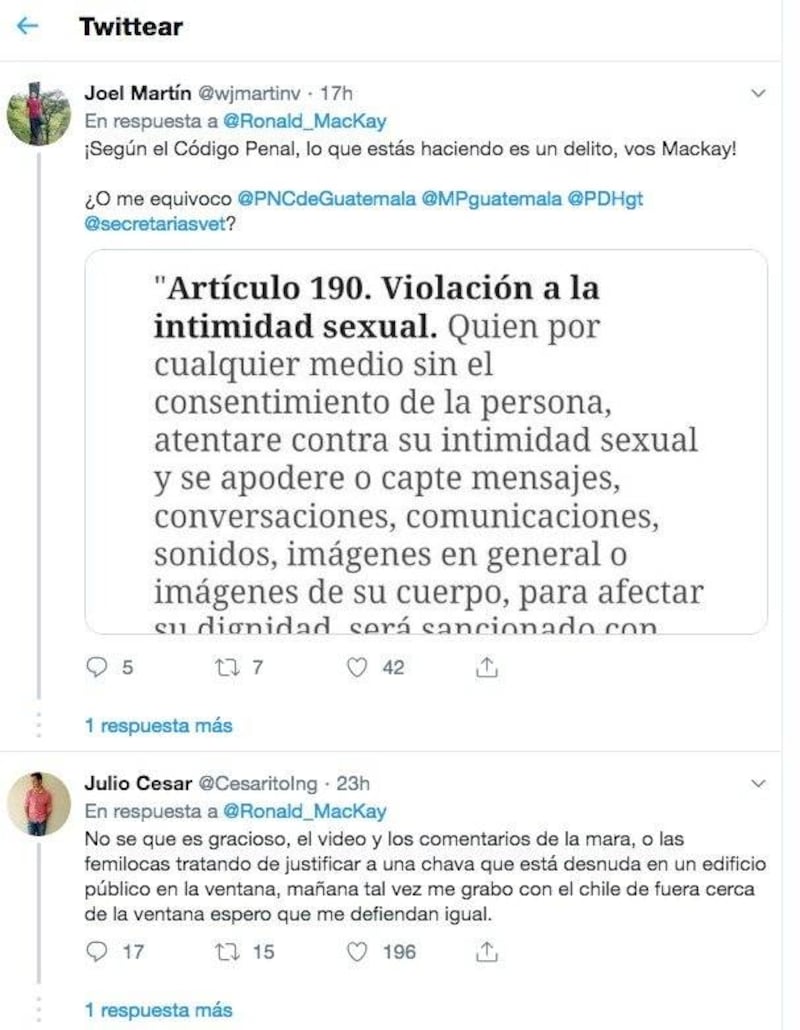Like Julio Cesar's tweet
800x1030 pixels.
pos(357,951)
